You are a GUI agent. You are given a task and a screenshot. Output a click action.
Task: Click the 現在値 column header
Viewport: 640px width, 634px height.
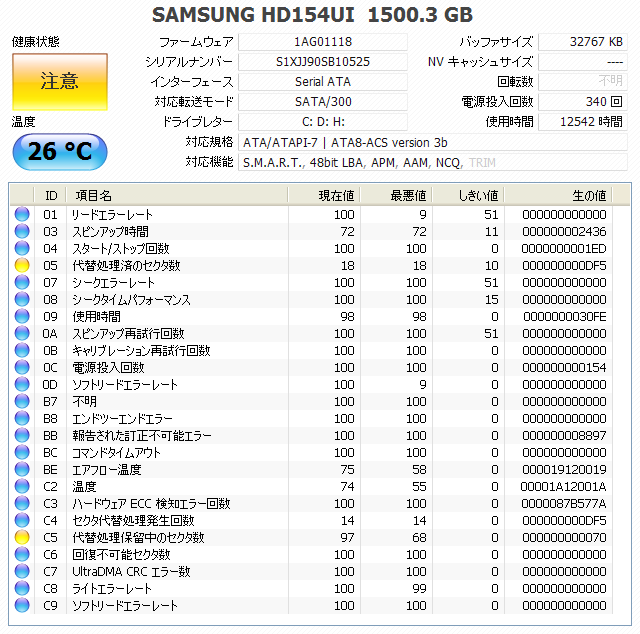point(324,196)
